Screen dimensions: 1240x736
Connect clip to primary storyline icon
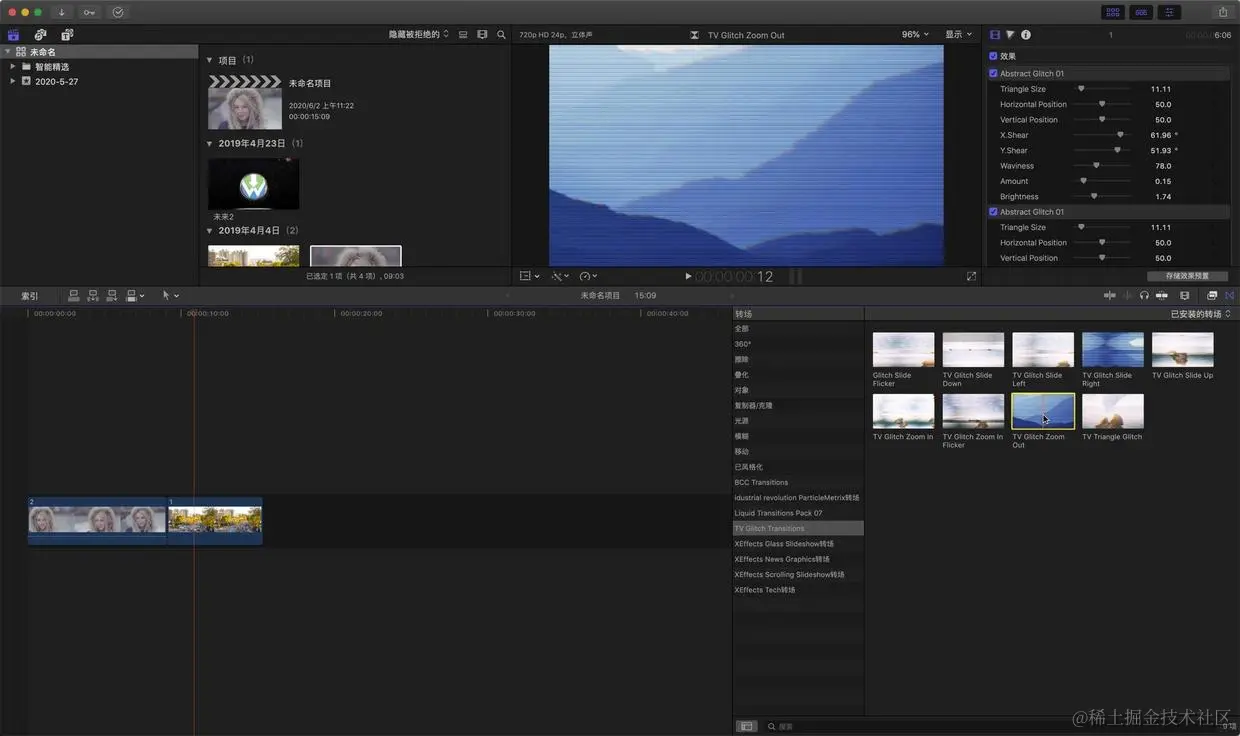pyautogui.click(x=74, y=296)
